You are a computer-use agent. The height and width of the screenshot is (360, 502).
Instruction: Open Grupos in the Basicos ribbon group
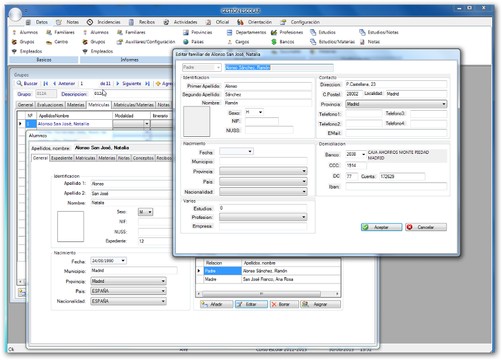tap(23, 42)
